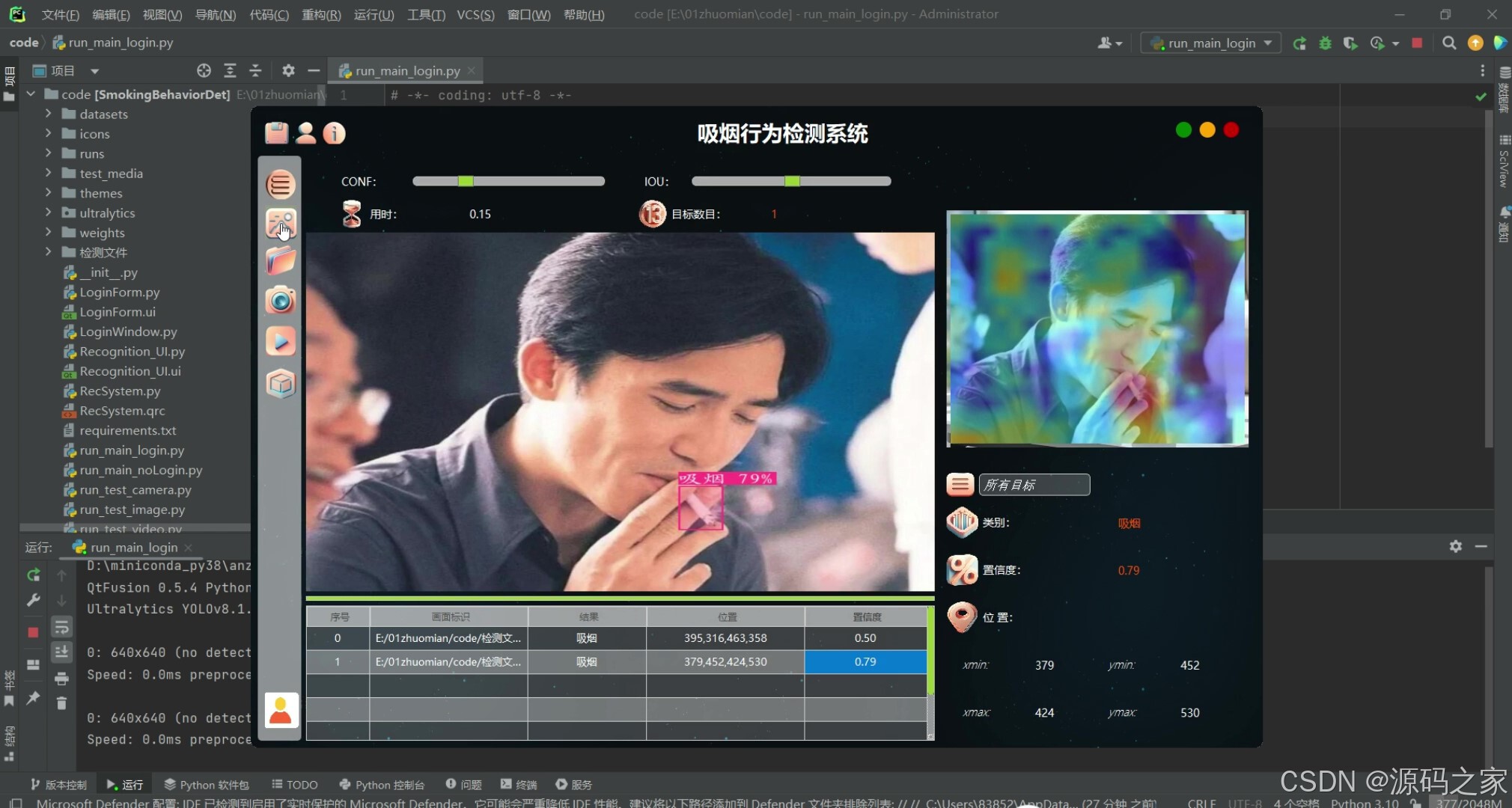Viewport: 1512px width, 808px height.
Task: Click the user profile icon at bottom
Action: point(281,710)
